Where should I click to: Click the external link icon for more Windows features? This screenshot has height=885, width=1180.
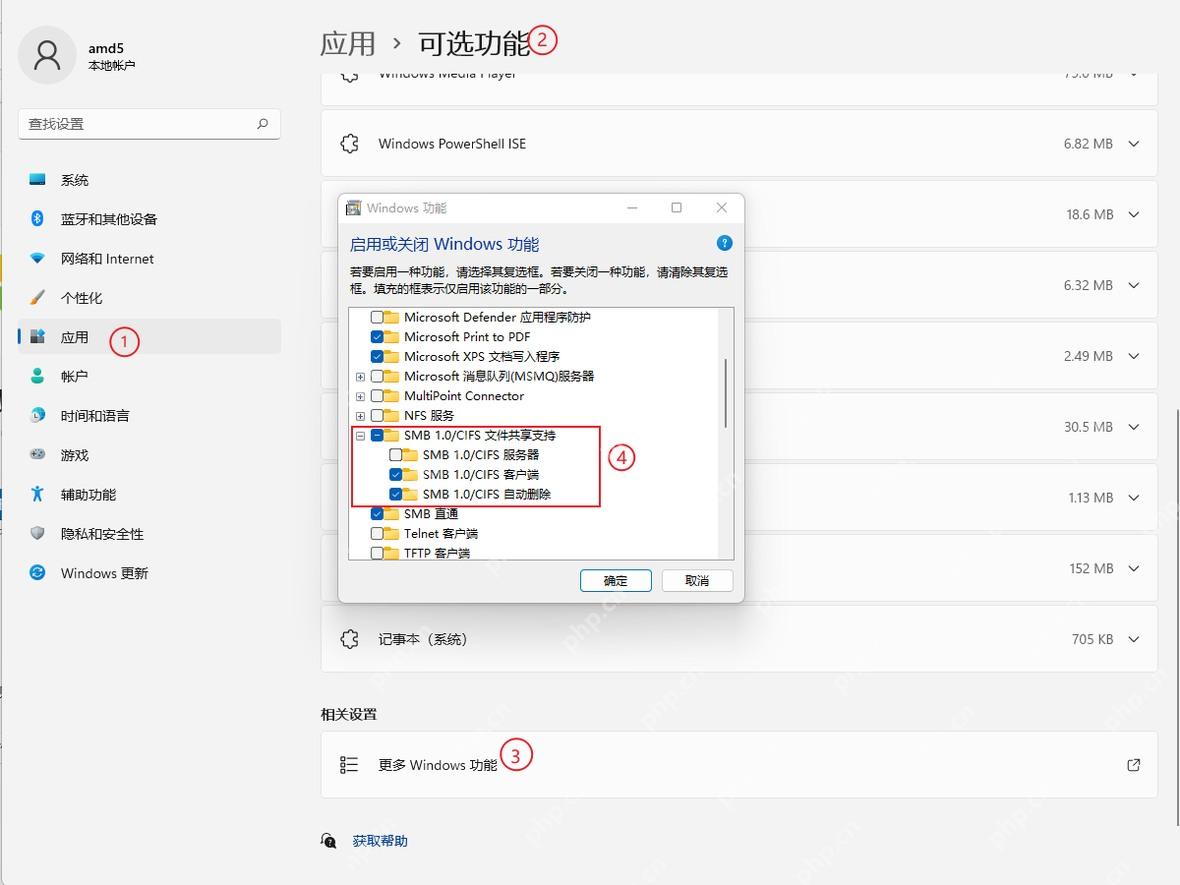click(x=1133, y=765)
